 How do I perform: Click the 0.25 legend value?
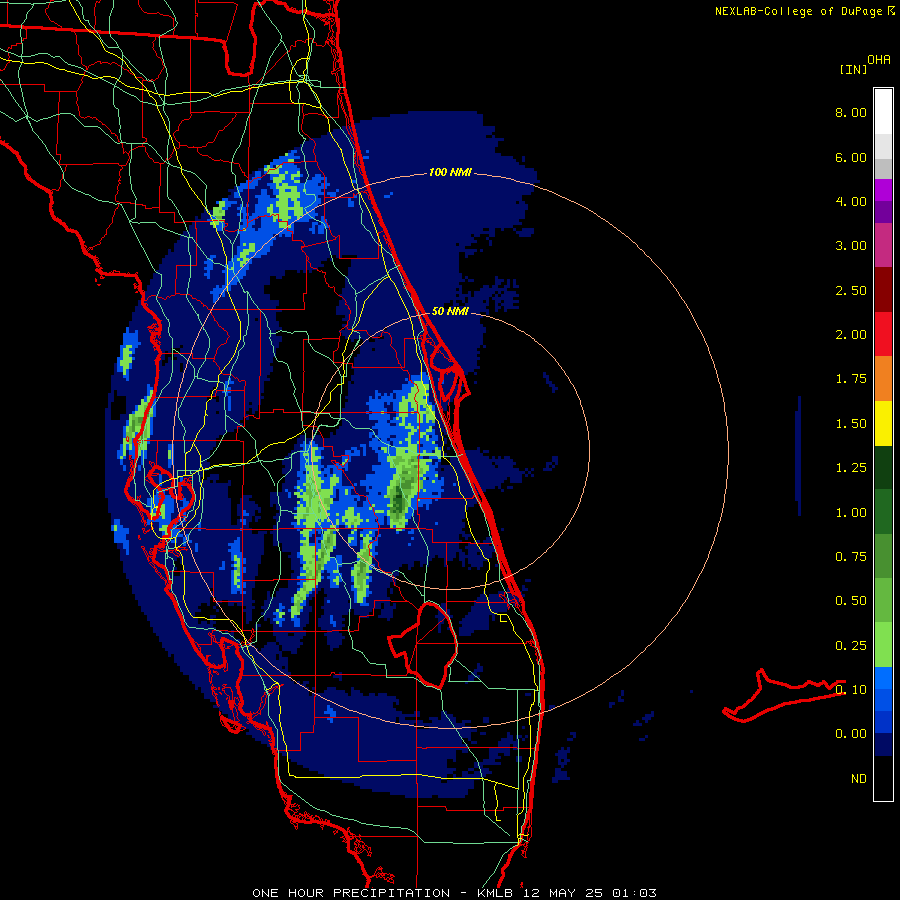851,646
